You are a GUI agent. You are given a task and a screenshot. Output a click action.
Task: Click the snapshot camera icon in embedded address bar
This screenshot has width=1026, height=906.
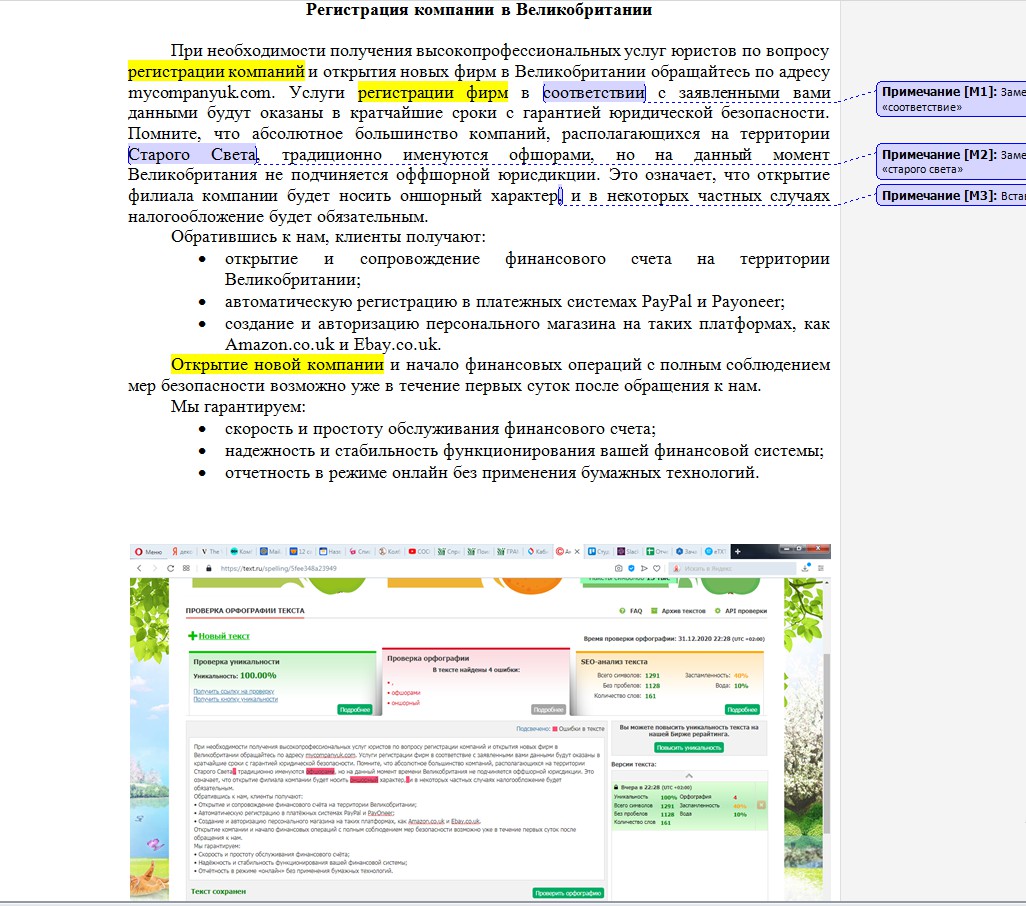pos(618,568)
